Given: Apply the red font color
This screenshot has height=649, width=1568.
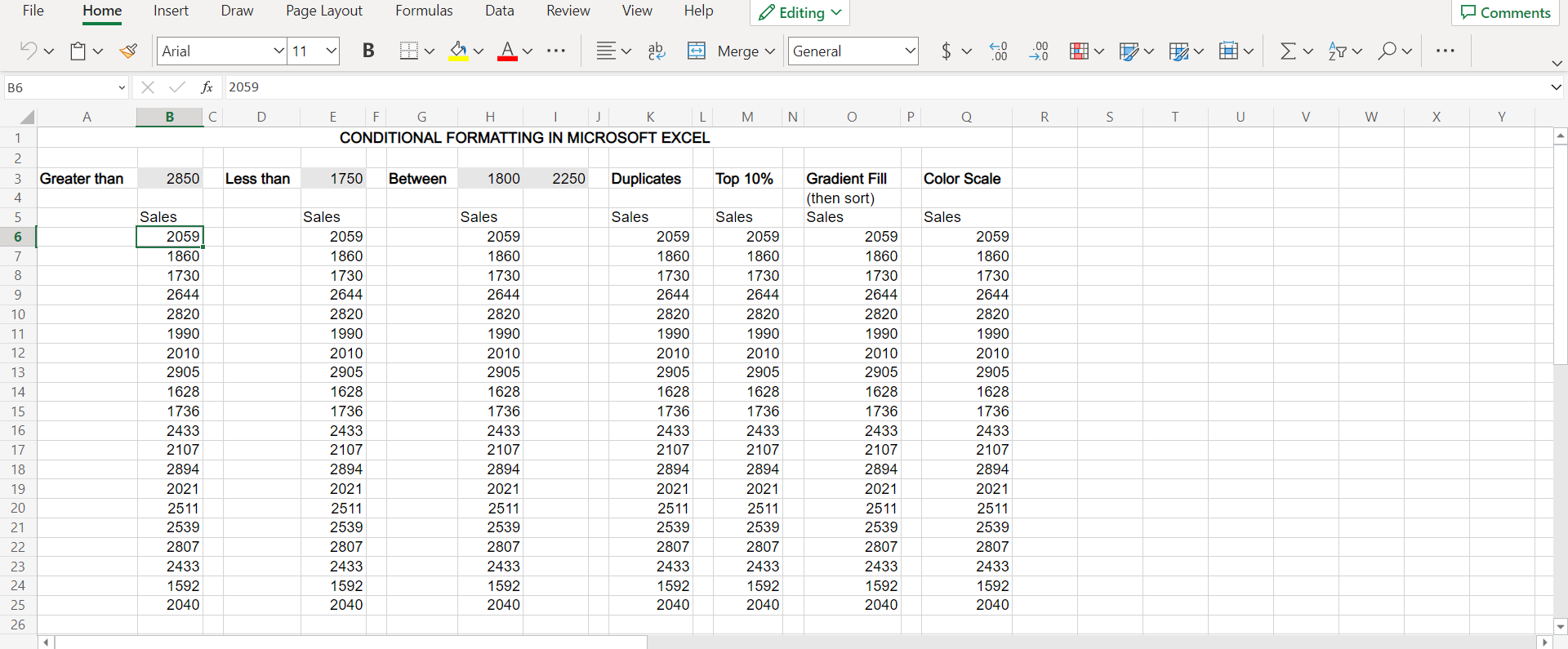Looking at the screenshot, I should [x=507, y=51].
